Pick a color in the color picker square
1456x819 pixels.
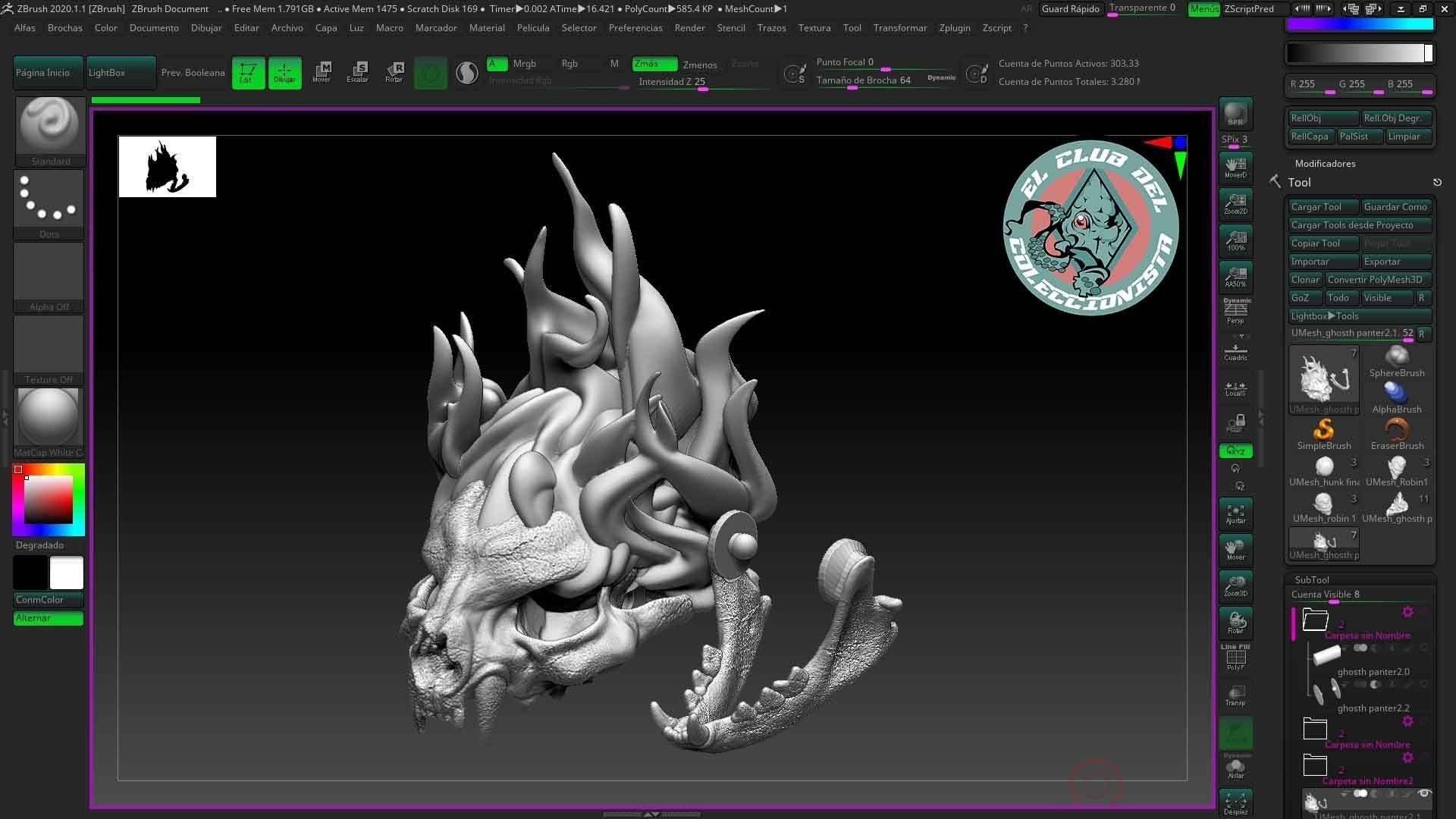pos(49,500)
